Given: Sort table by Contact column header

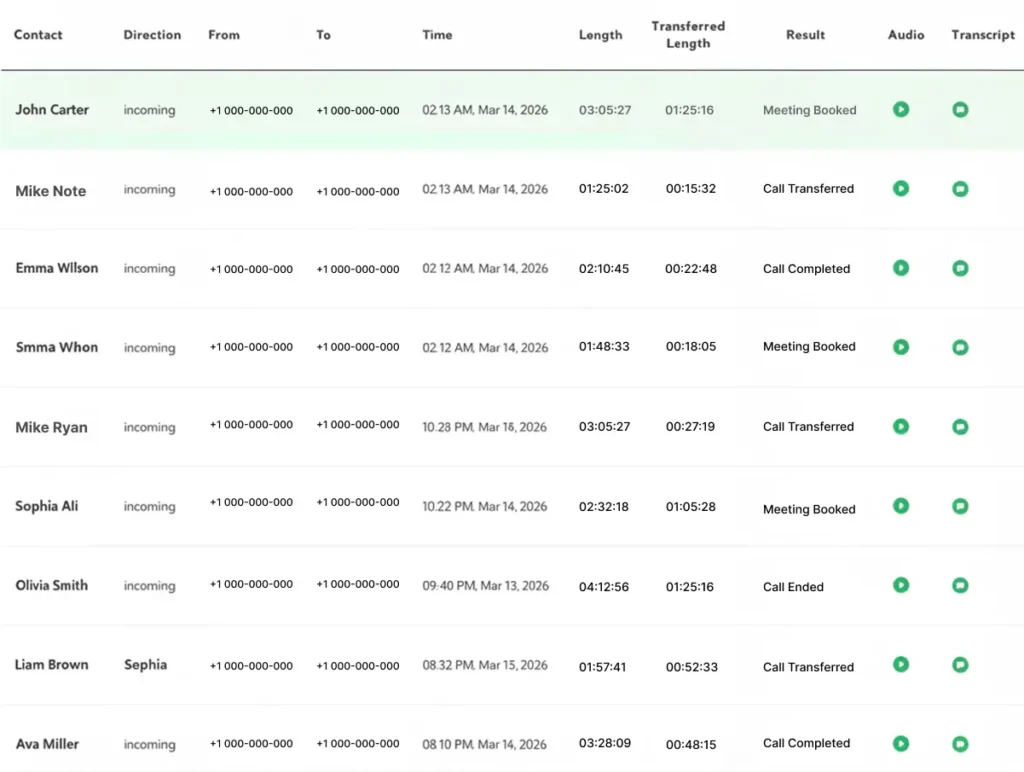Looking at the screenshot, I should click(x=38, y=35).
